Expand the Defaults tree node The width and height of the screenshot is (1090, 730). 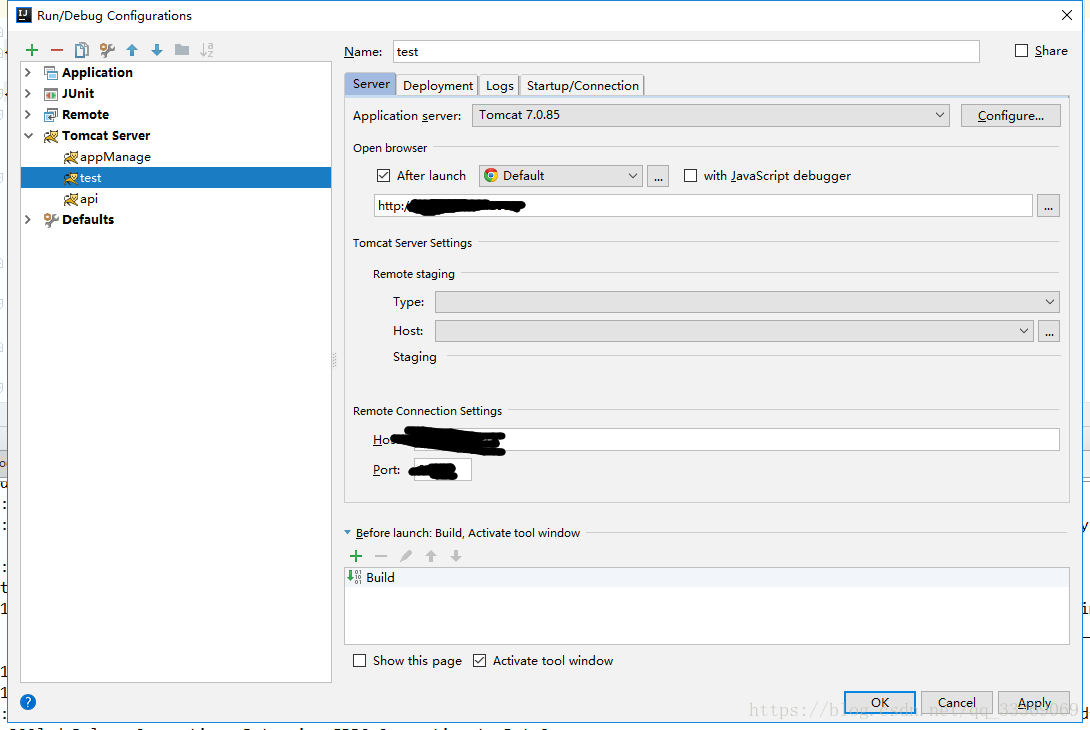pos(28,219)
